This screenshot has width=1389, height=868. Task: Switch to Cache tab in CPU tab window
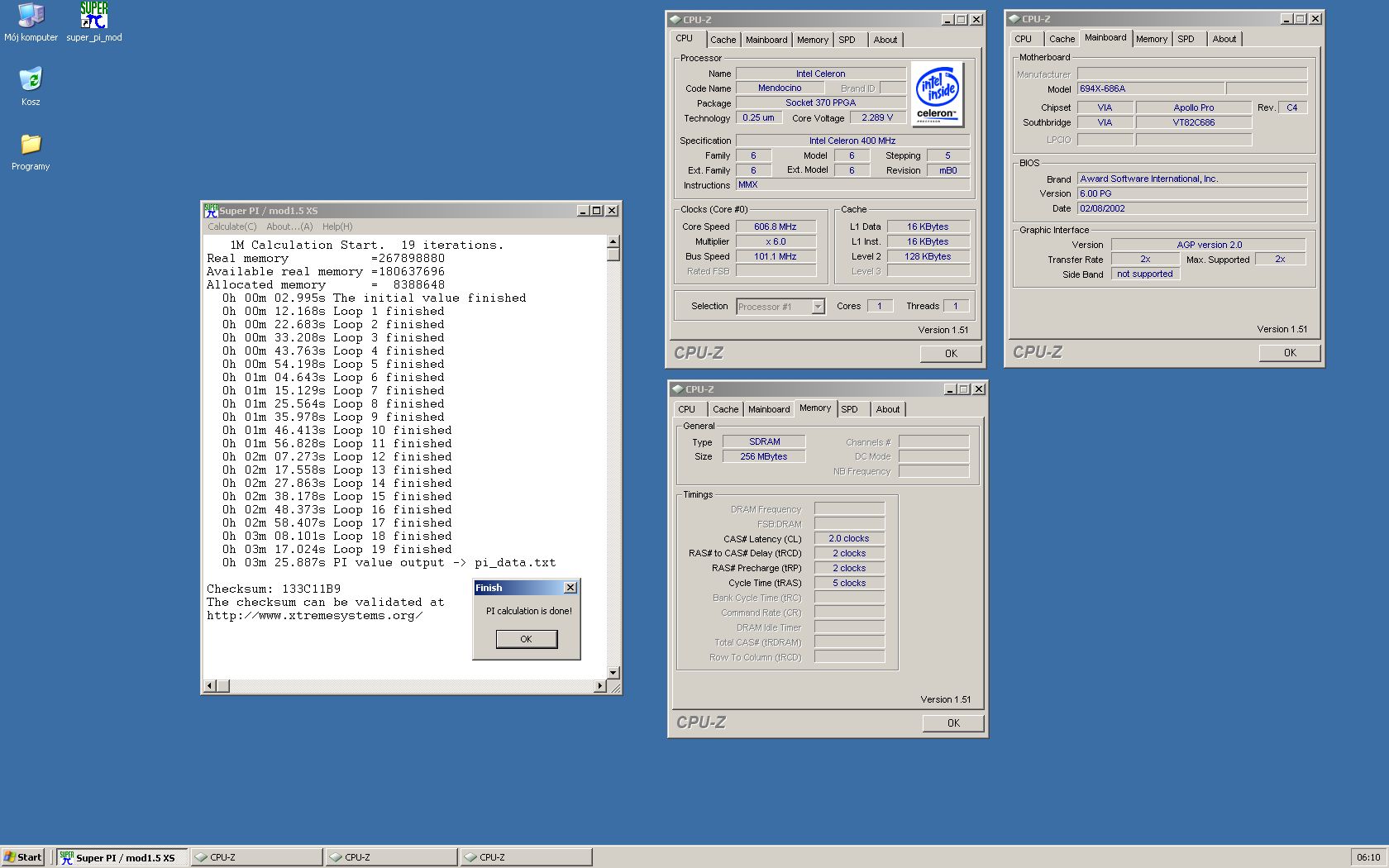click(723, 40)
